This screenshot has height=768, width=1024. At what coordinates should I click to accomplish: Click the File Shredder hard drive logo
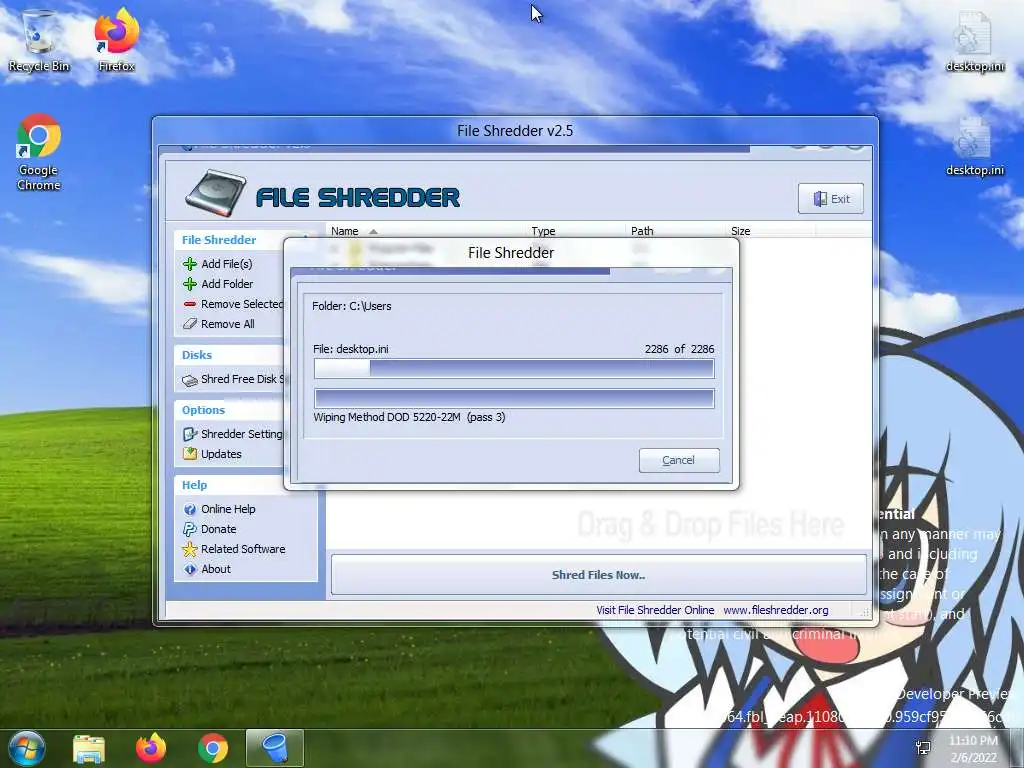click(216, 194)
